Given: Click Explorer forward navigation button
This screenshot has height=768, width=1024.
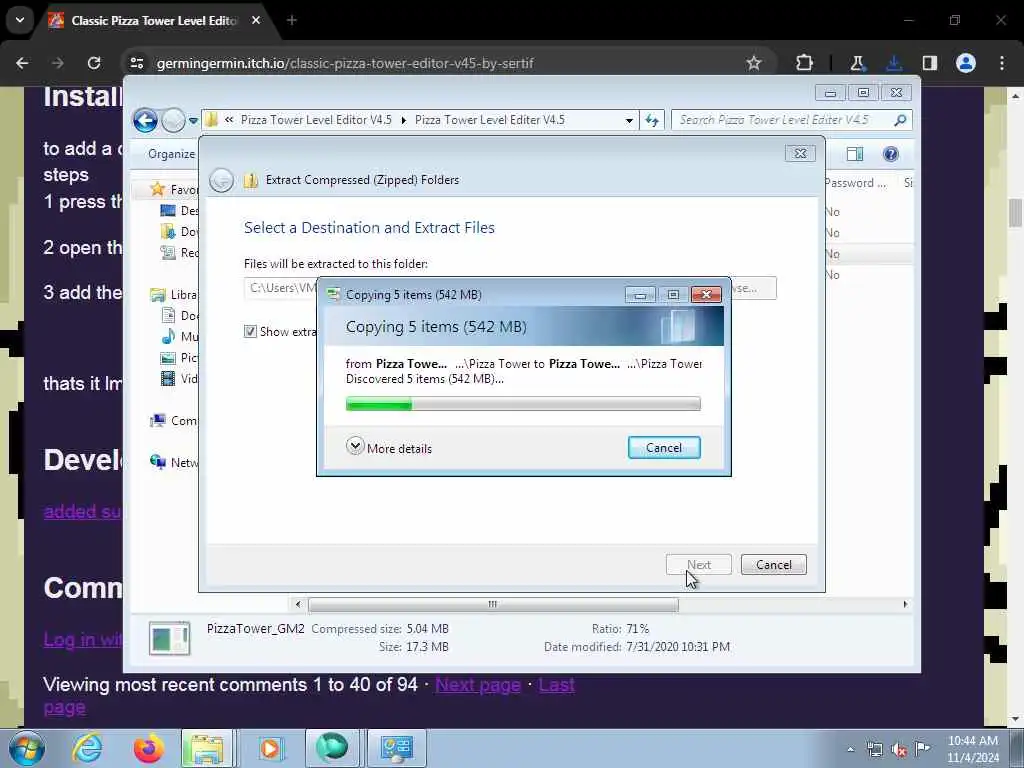Looking at the screenshot, I should 173,120.
